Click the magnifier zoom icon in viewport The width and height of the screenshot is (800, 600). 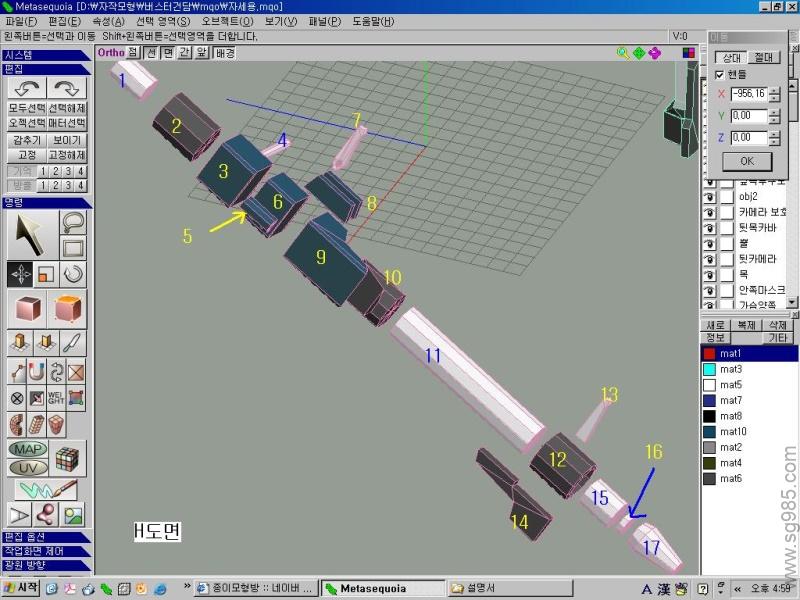(x=623, y=53)
